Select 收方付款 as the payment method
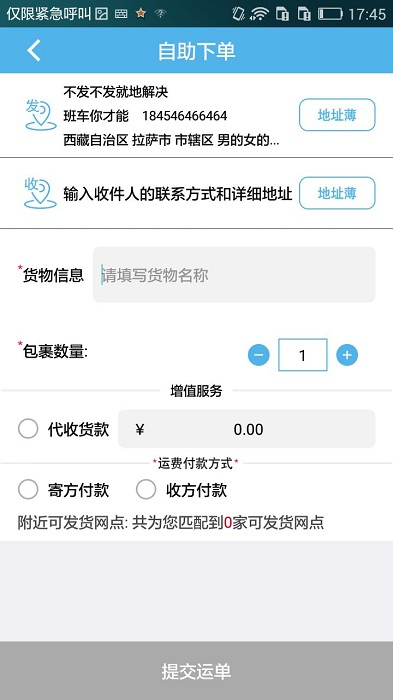This screenshot has width=393, height=700. click(146, 489)
